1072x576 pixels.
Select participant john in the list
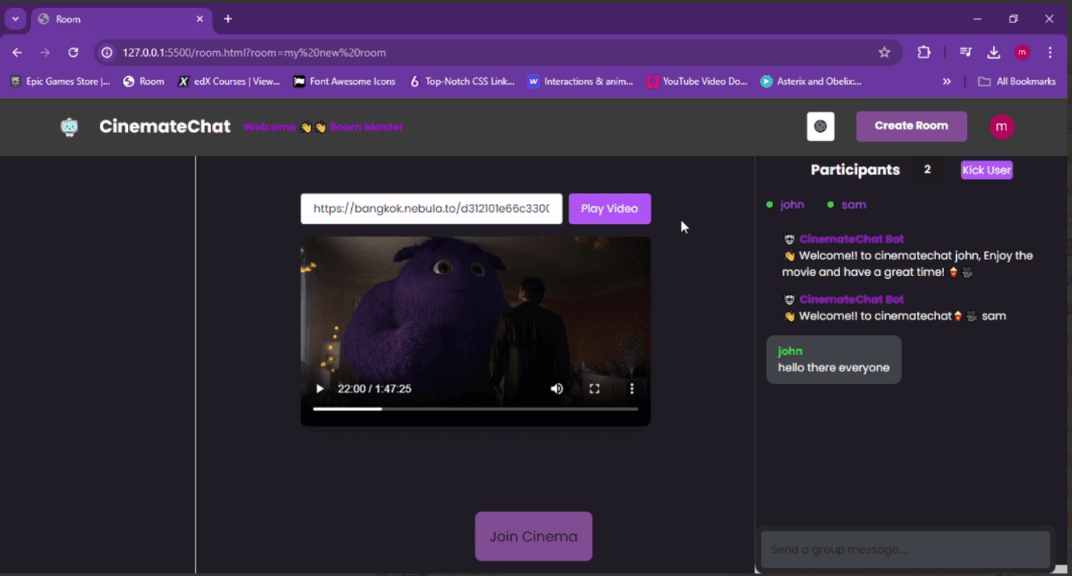pyautogui.click(x=792, y=204)
